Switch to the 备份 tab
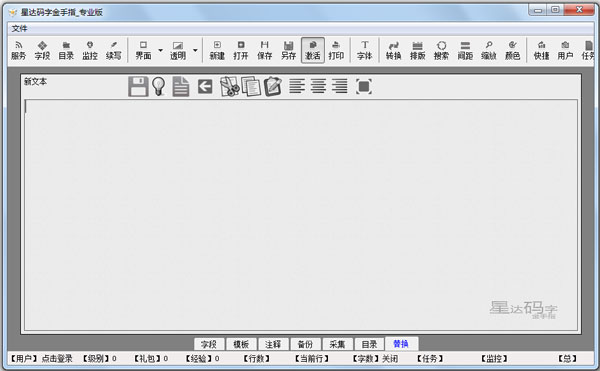The height and width of the screenshot is (371, 600). point(305,344)
